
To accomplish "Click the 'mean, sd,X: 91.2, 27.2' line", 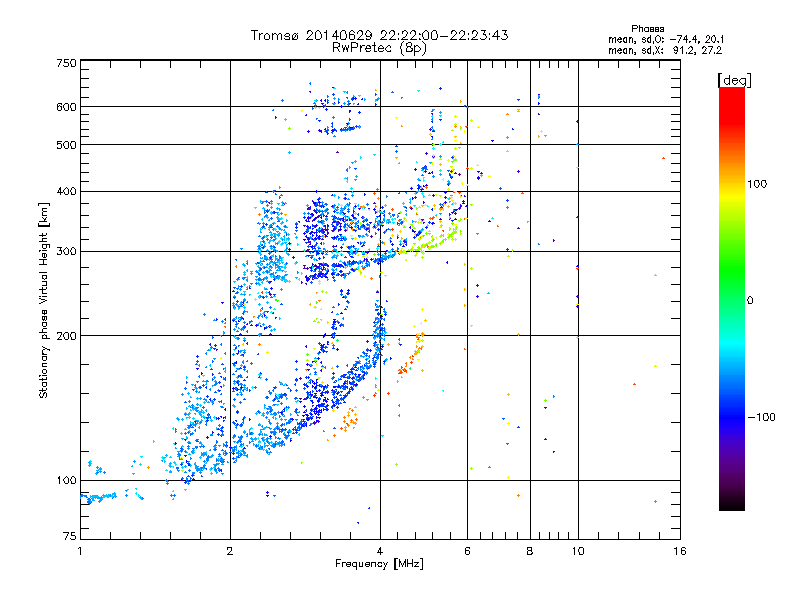I will [x=665, y=50].
